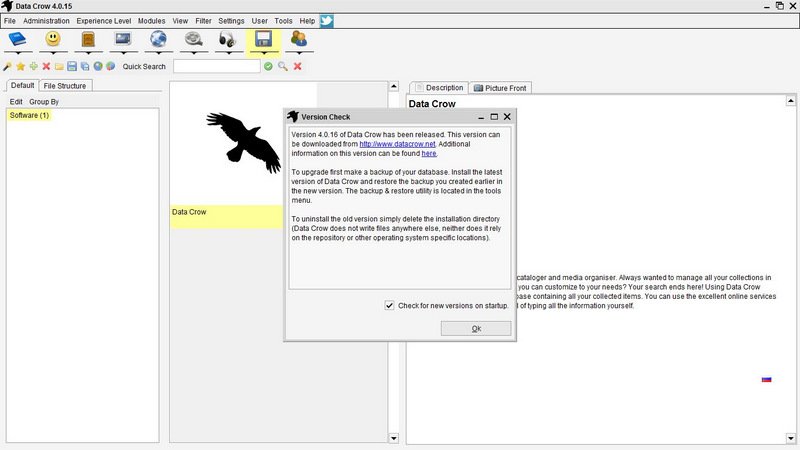The height and width of the screenshot is (450, 800).
Task: Click the yellow folder toolbar icon
Action: [59, 66]
